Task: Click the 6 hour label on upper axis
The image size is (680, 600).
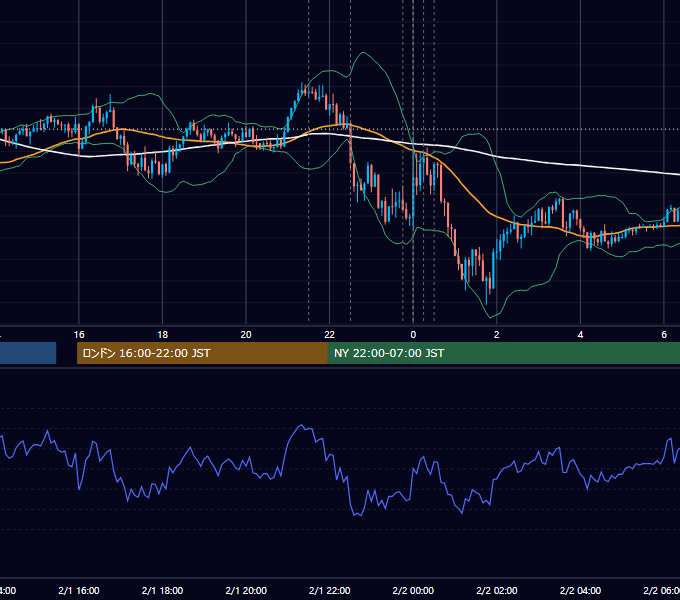Action: pos(664,335)
